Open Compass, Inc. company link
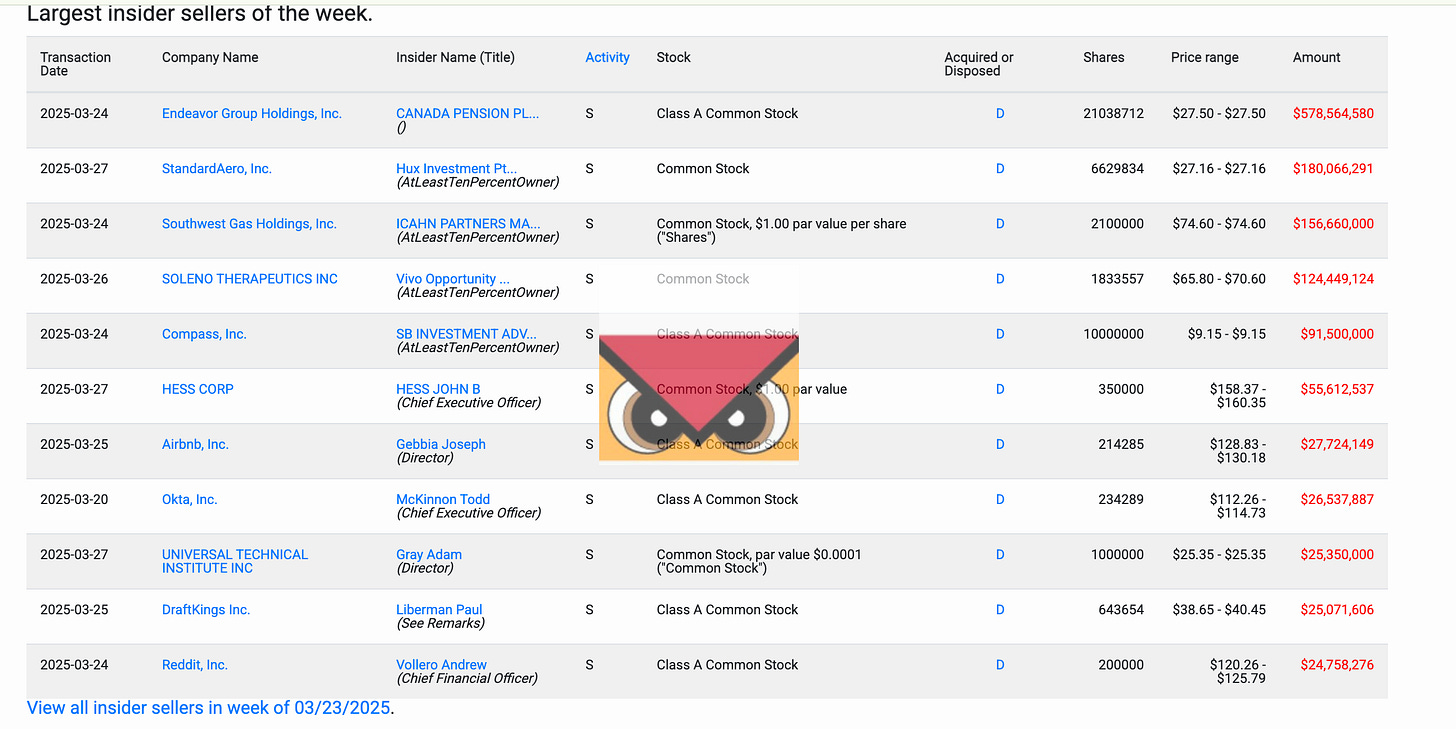This screenshot has height=729, width=1456. (204, 334)
